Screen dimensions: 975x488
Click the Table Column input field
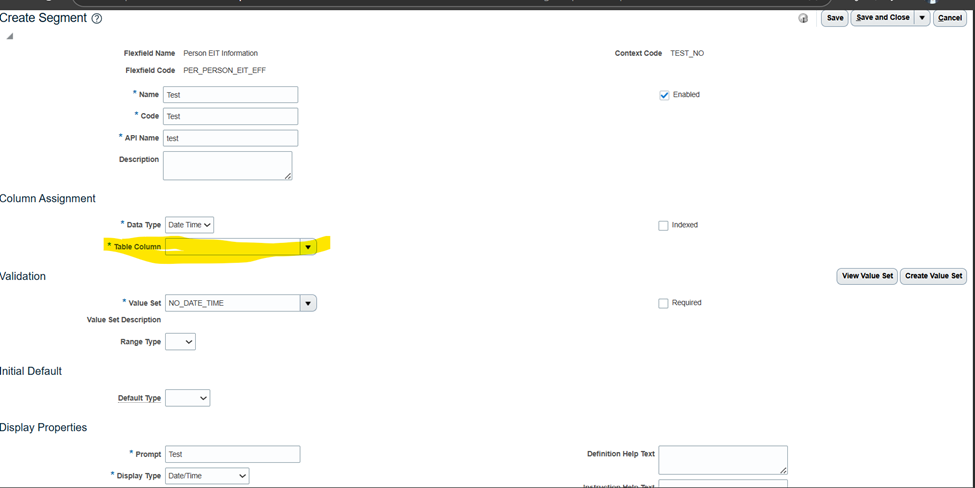coord(233,247)
